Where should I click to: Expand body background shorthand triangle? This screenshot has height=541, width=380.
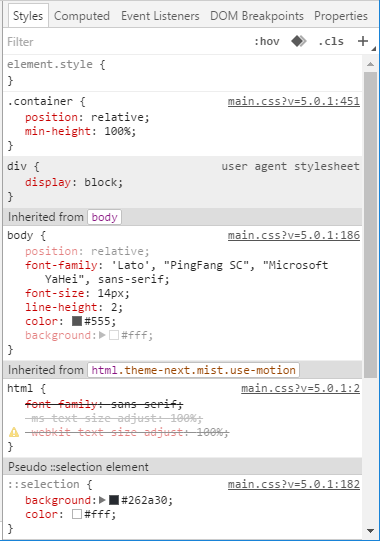[102, 335]
